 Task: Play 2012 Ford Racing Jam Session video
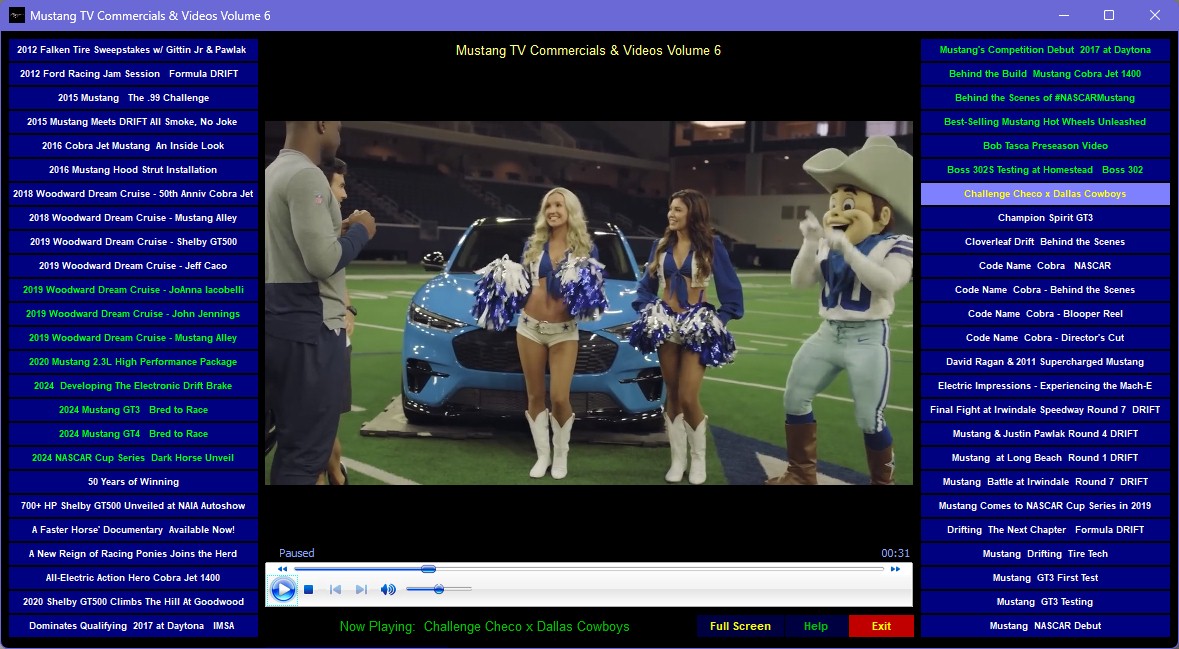click(x=133, y=74)
